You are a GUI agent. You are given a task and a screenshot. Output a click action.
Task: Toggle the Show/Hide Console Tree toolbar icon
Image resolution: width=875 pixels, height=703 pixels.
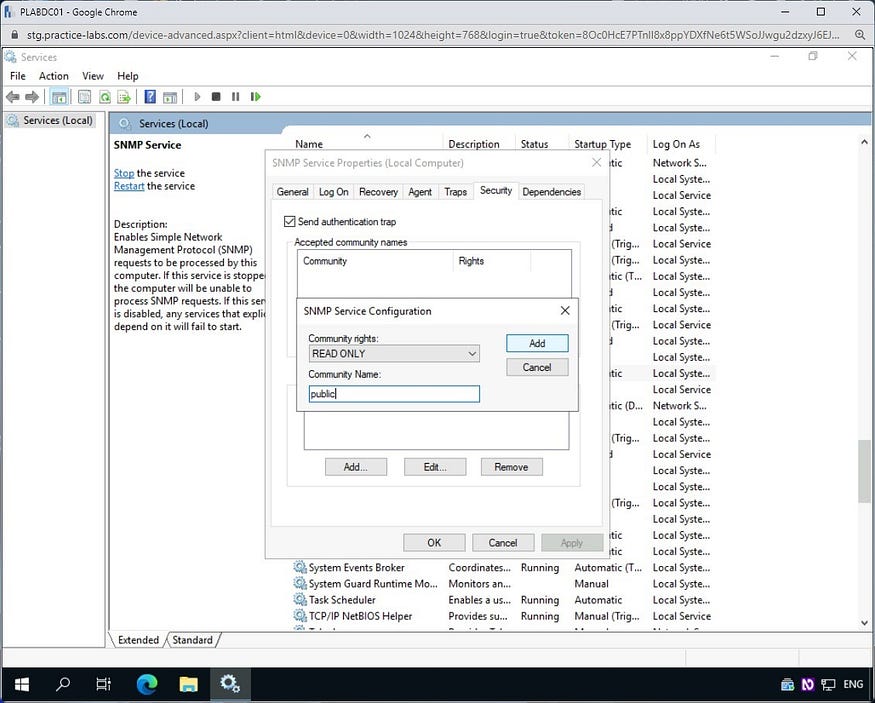tap(59, 97)
